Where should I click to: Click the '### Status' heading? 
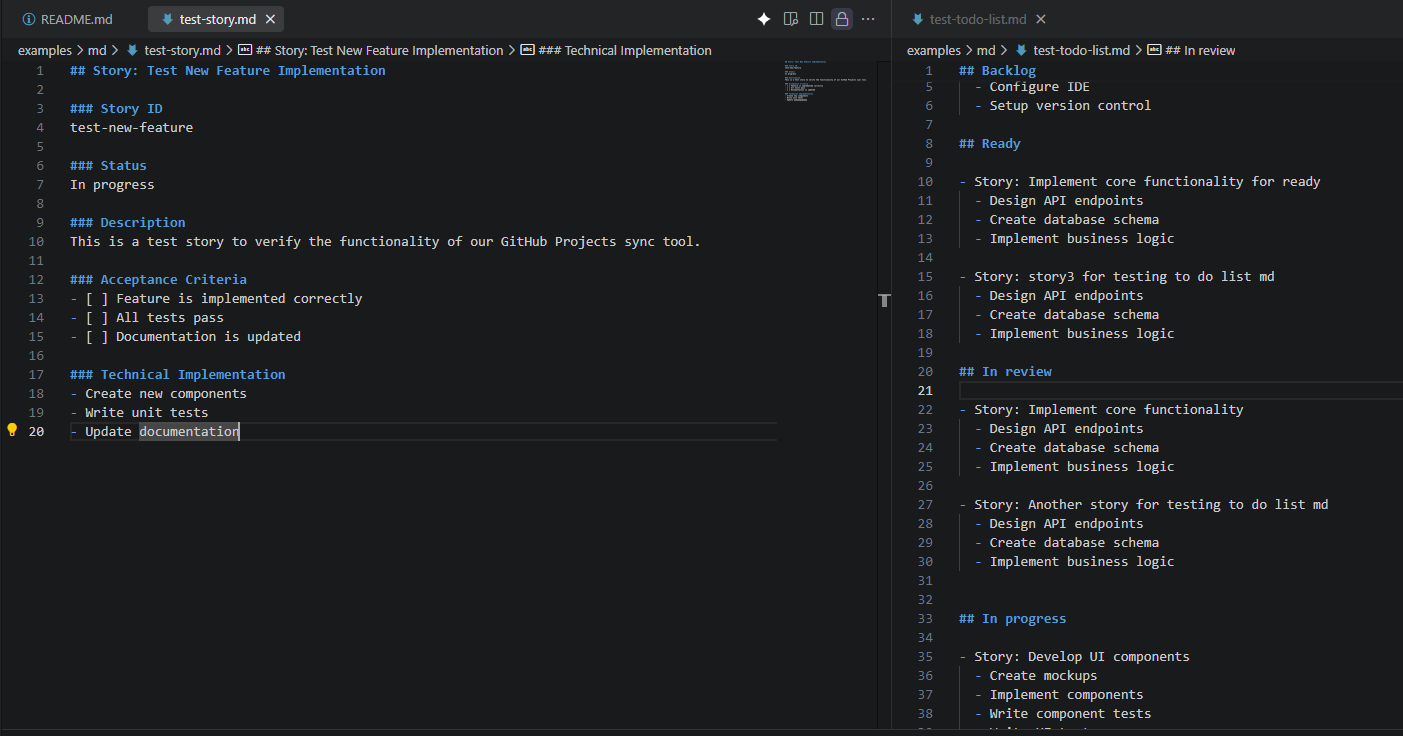pos(108,165)
